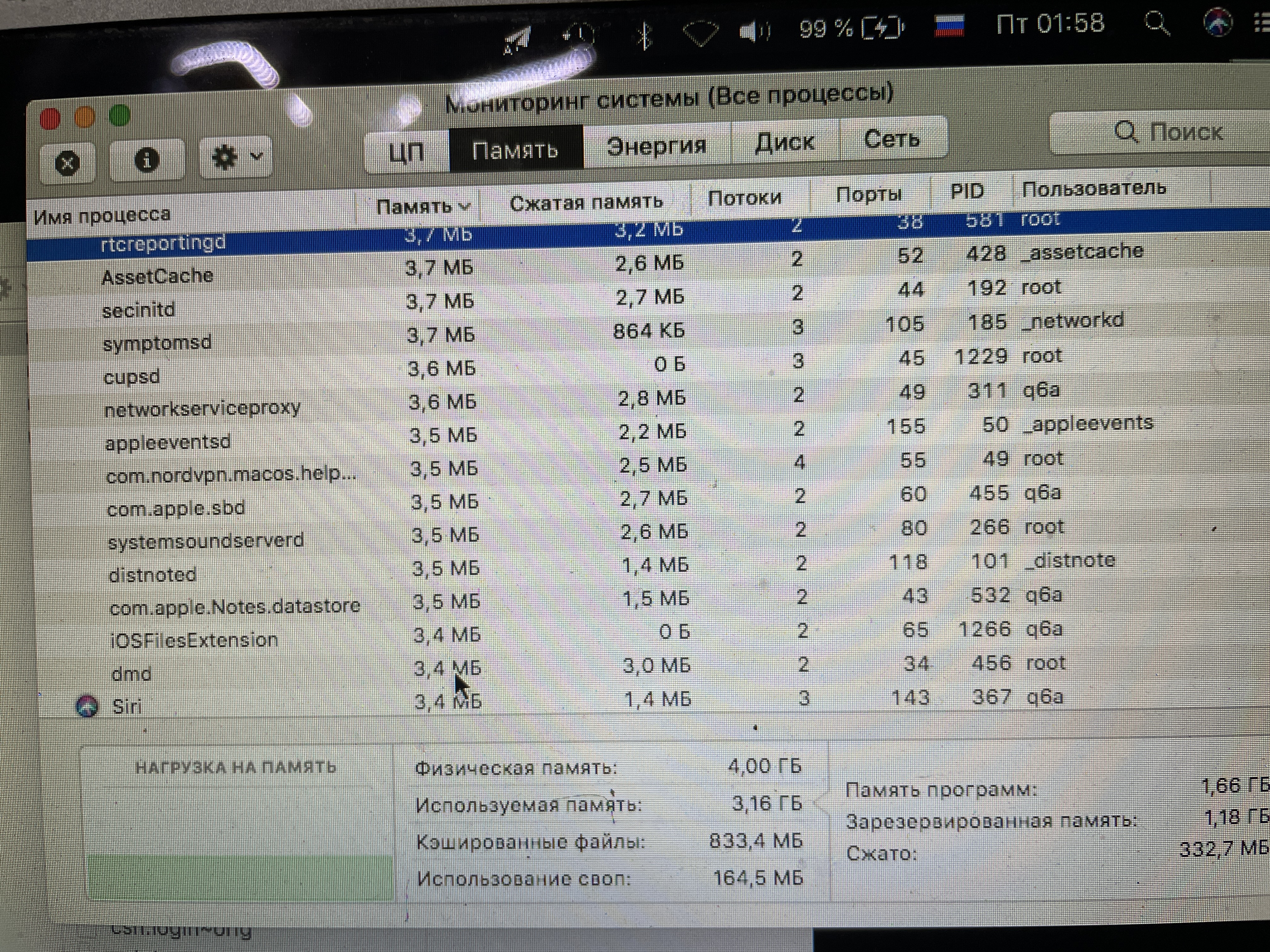Select the distnoted process
This screenshot has height=952, width=1270.
pyautogui.click(x=153, y=575)
